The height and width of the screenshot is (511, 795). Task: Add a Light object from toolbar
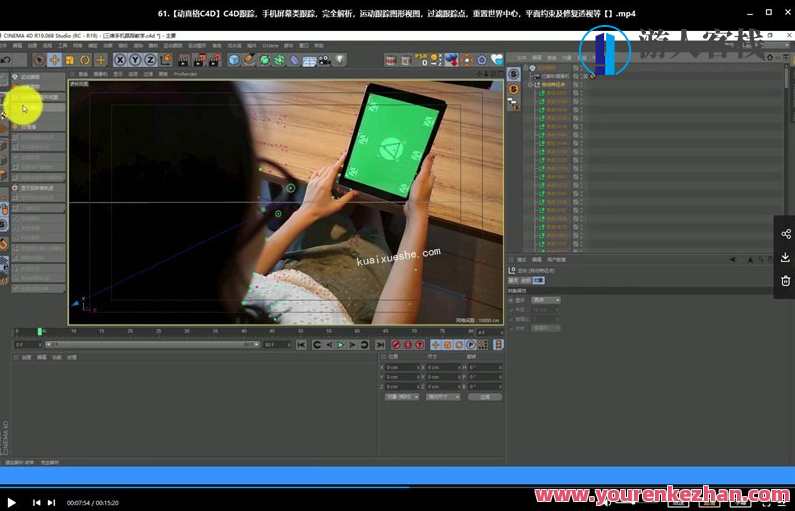click(339, 60)
